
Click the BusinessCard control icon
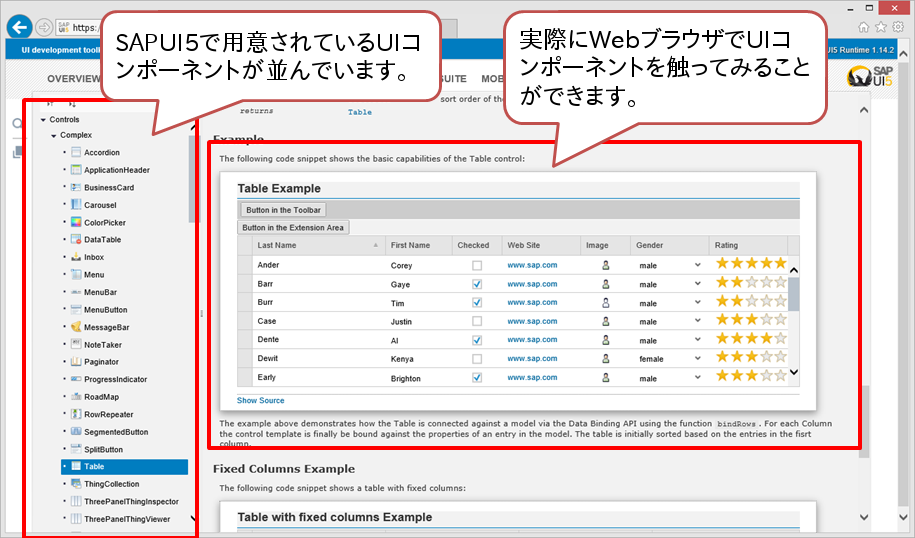coord(76,187)
